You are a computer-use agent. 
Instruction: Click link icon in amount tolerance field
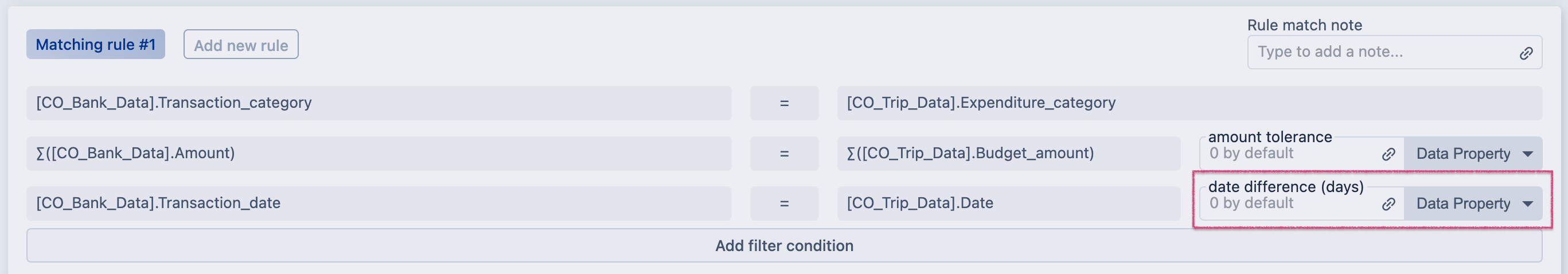[x=1388, y=154]
